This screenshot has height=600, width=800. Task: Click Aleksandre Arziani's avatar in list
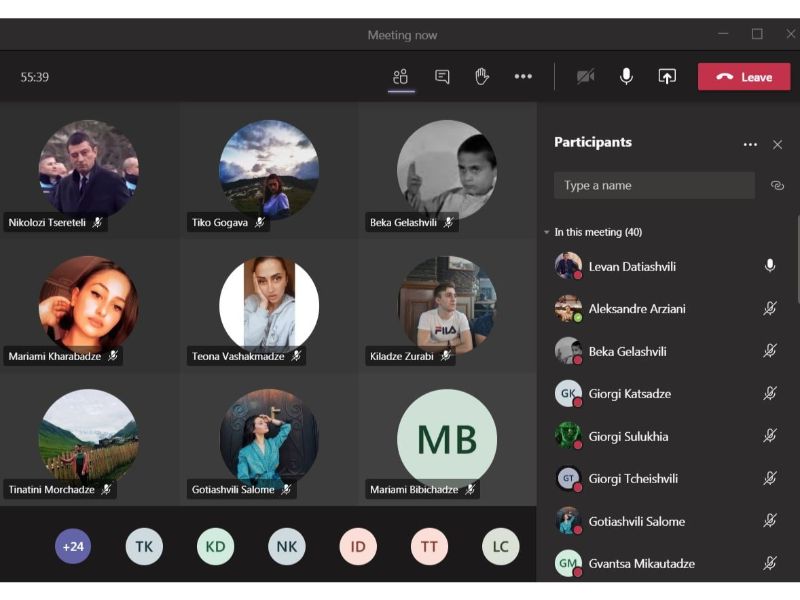(568, 308)
